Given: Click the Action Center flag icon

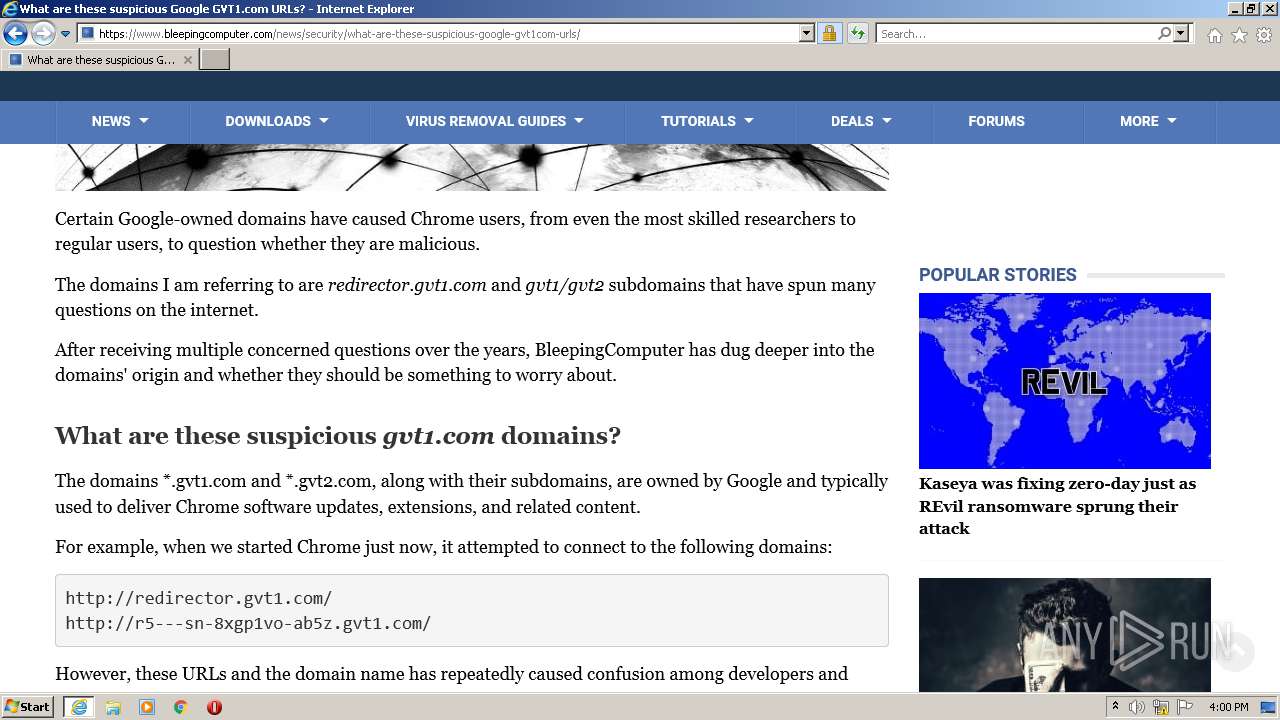Looking at the screenshot, I should coord(1185,707).
